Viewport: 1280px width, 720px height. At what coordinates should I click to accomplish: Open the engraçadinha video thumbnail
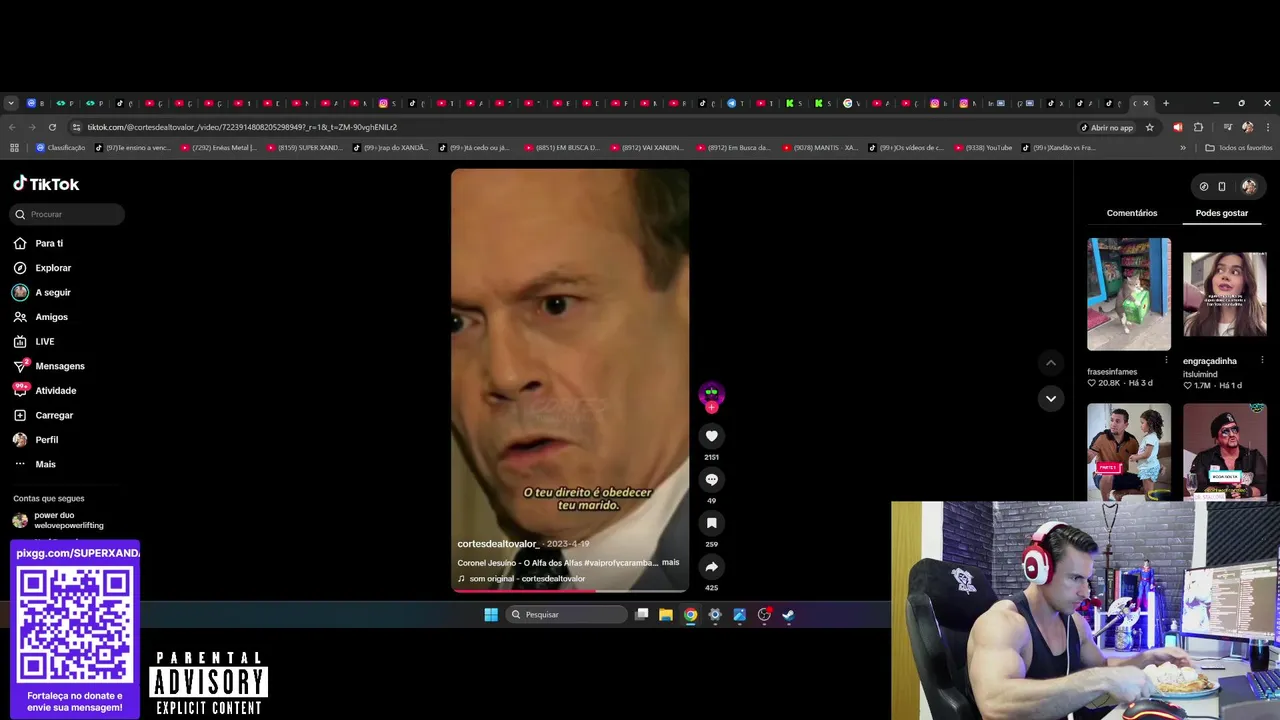tap(1225, 294)
